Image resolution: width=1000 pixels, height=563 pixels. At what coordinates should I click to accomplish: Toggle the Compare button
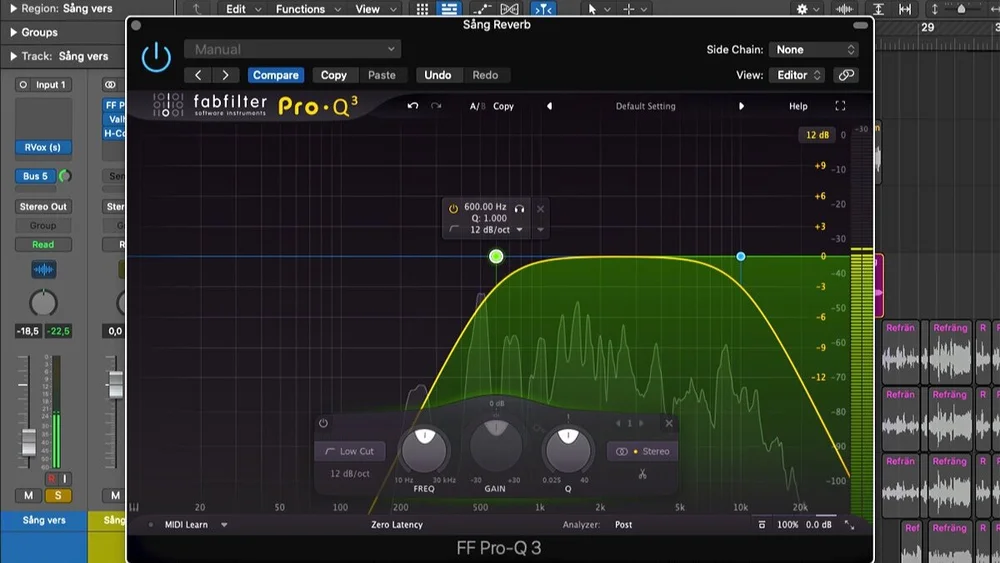pyautogui.click(x=276, y=75)
